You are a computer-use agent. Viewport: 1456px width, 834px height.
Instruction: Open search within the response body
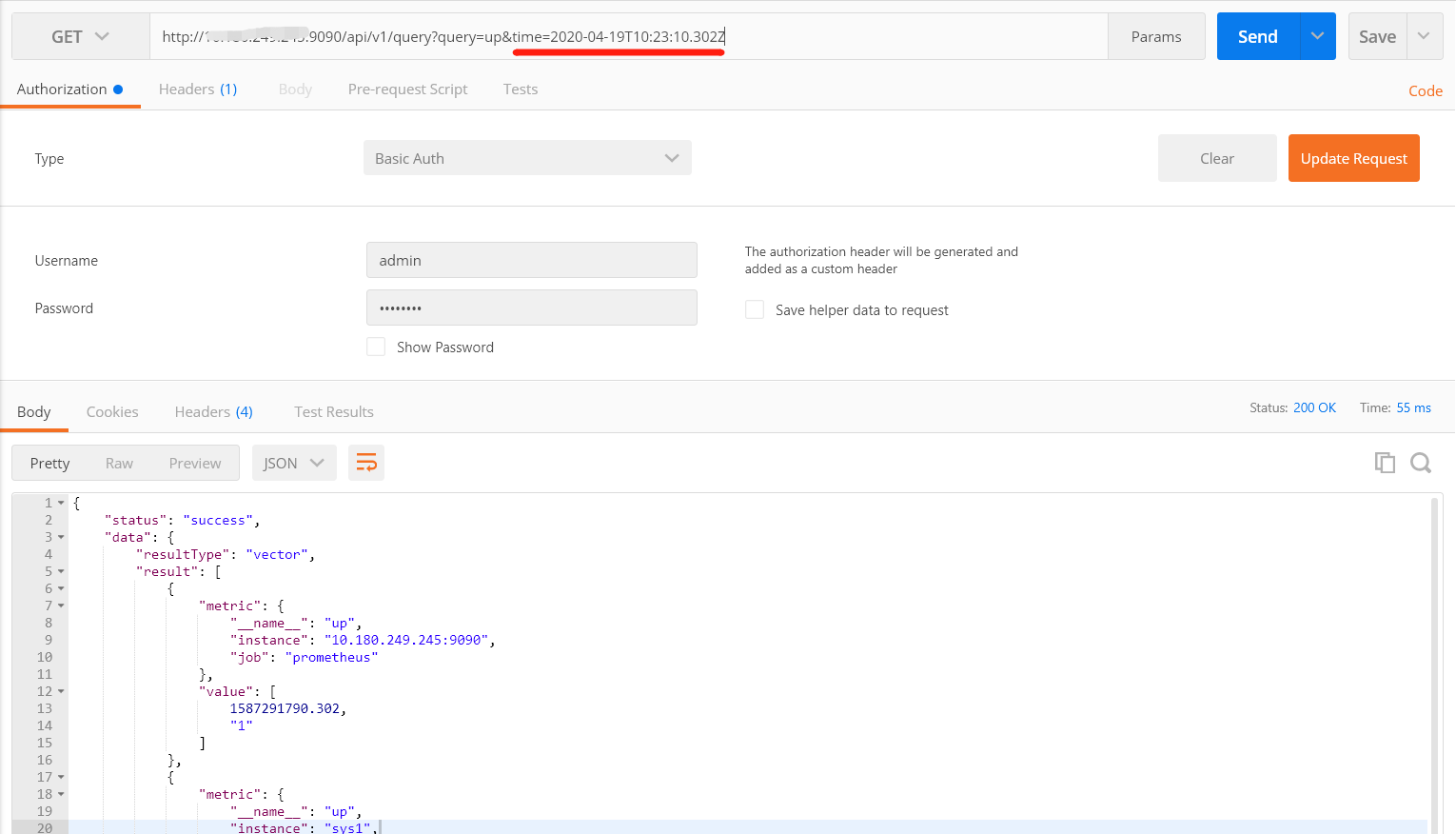click(x=1421, y=462)
